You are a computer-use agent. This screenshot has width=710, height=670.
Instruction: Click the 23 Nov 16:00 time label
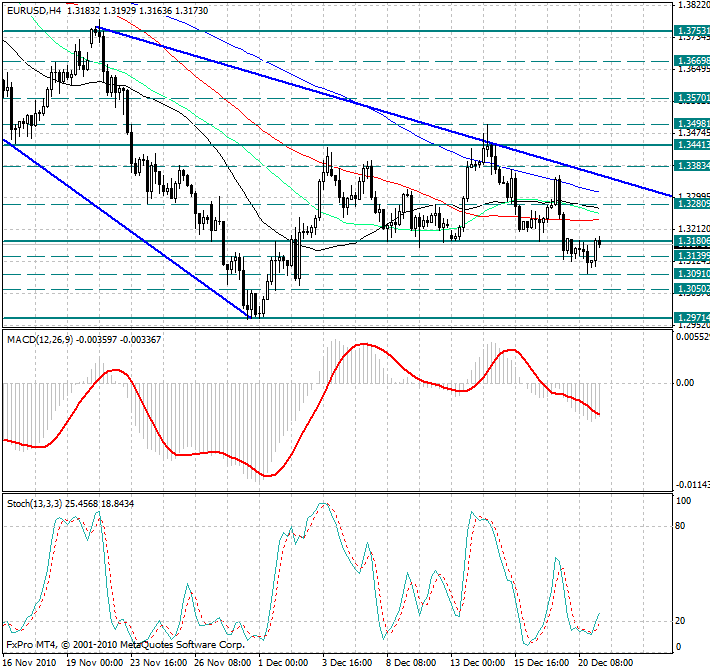click(x=159, y=663)
